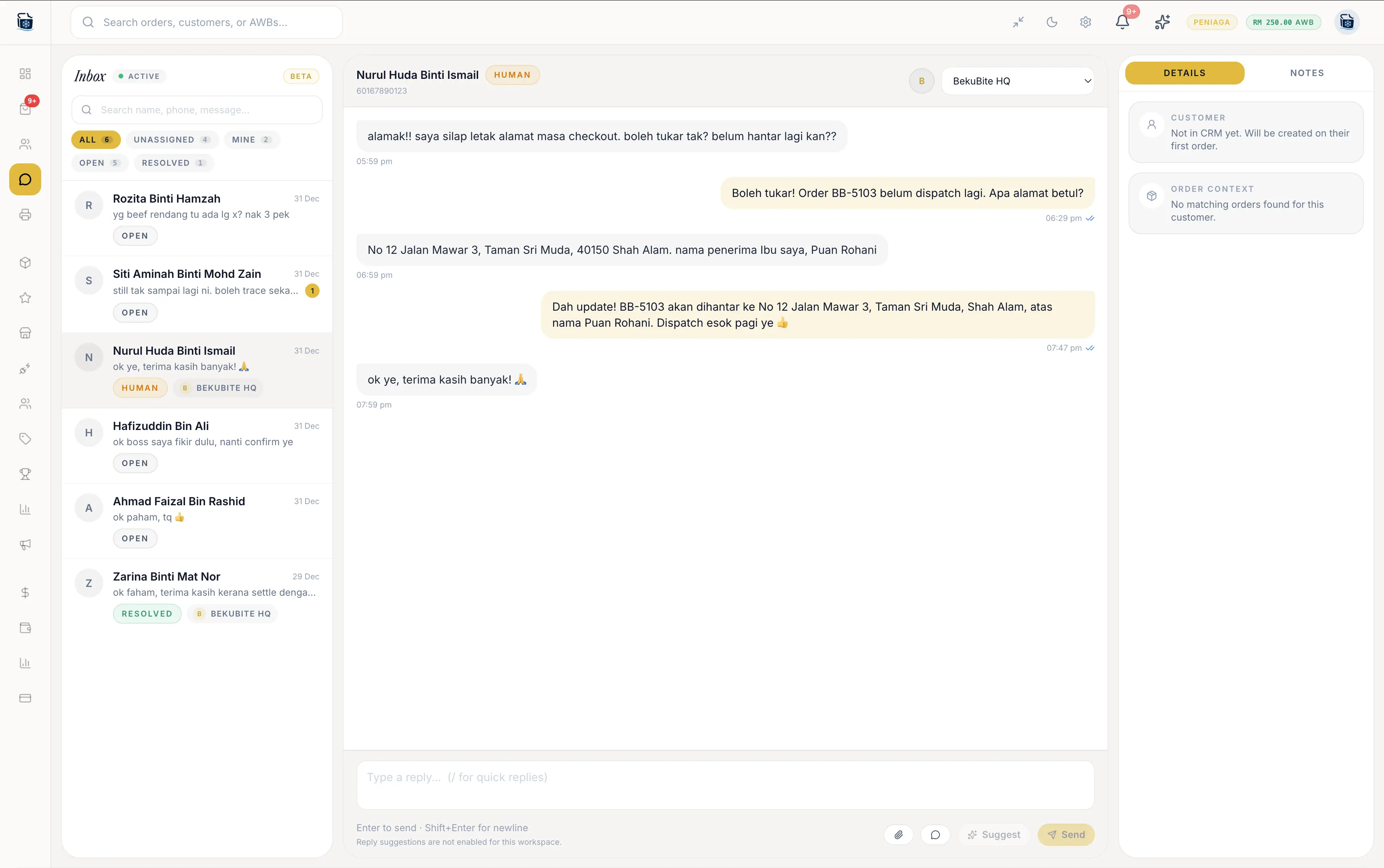The image size is (1384, 868).
Task: Click the B assignee avatar in chat header
Action: coord(922,81)
